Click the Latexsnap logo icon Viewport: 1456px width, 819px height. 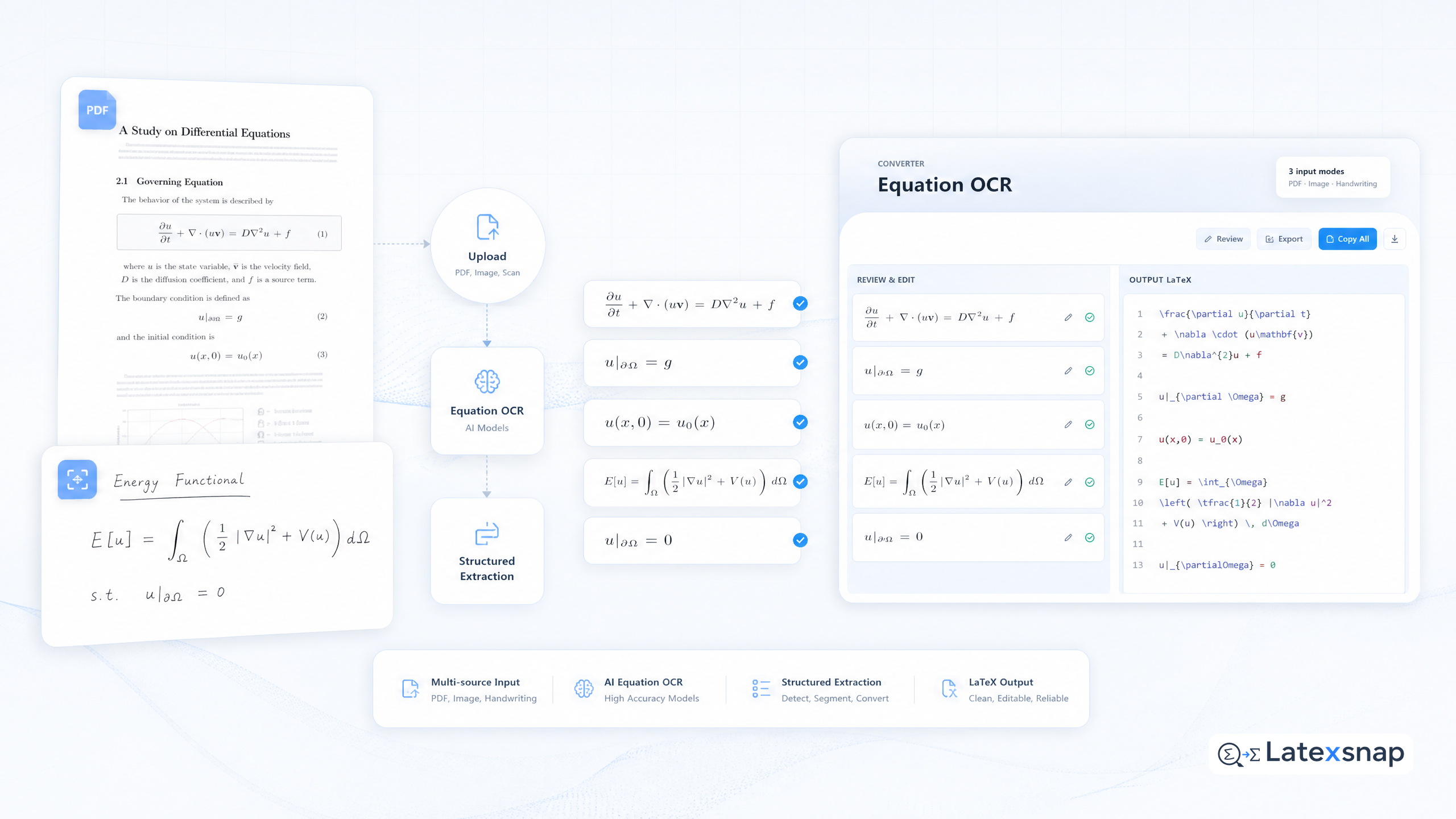tap(1239, 754)
